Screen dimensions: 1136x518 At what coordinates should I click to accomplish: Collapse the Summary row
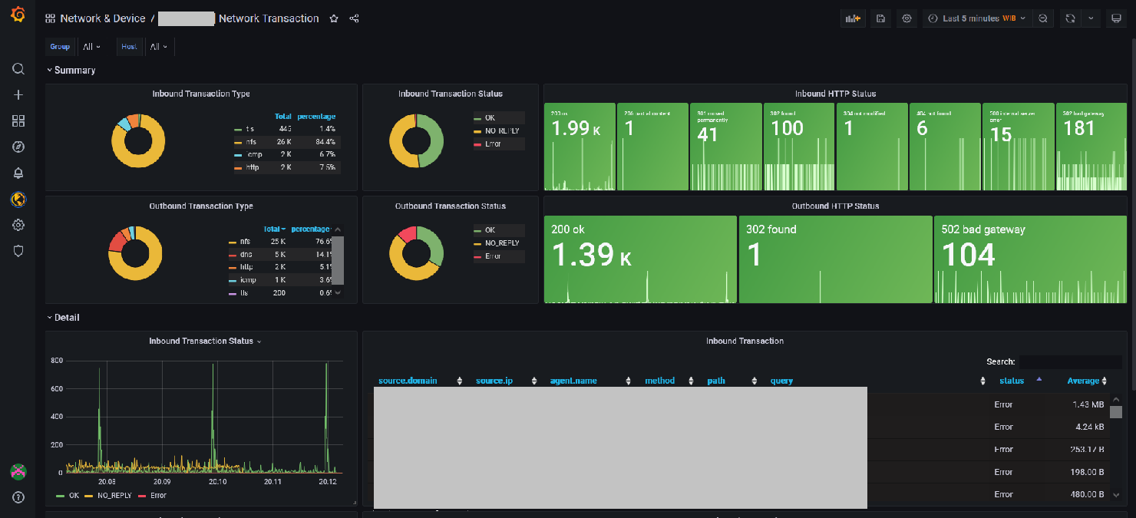pyautogui.click(x=71, y=70)
